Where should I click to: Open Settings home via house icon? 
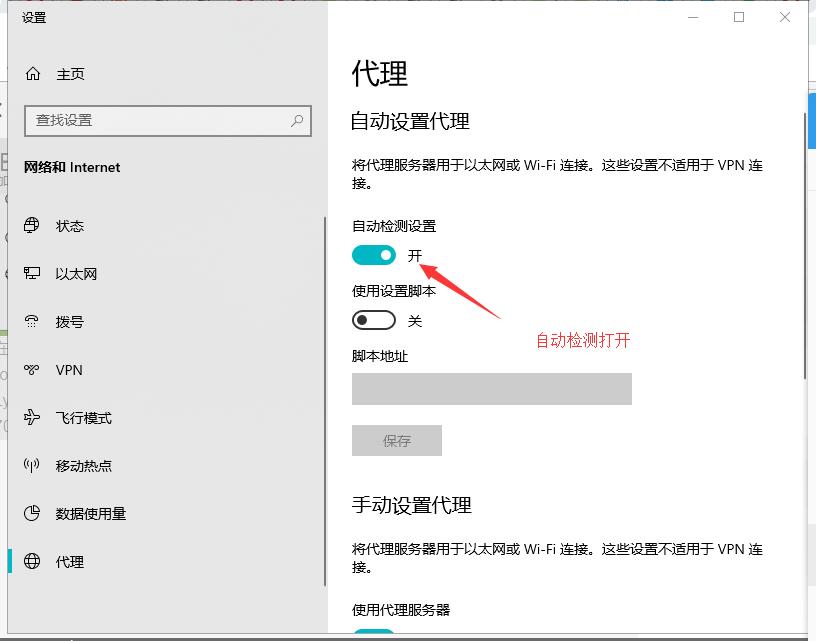(x=34, y=73)
